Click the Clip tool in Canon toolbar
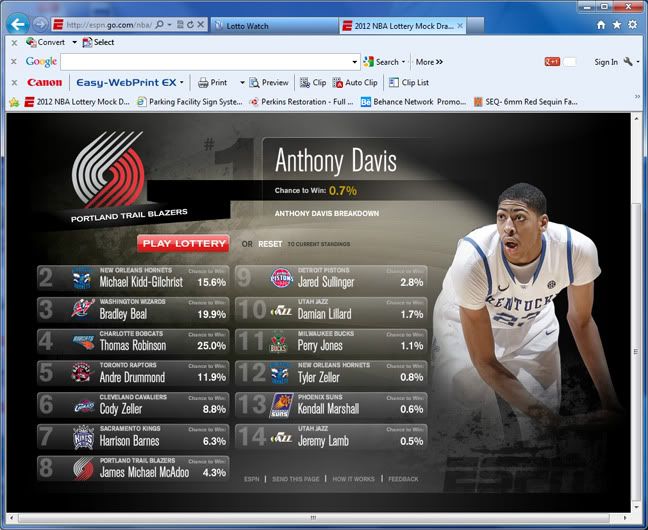The height and width of the screenshot is (530, 648). coord(313,83)
